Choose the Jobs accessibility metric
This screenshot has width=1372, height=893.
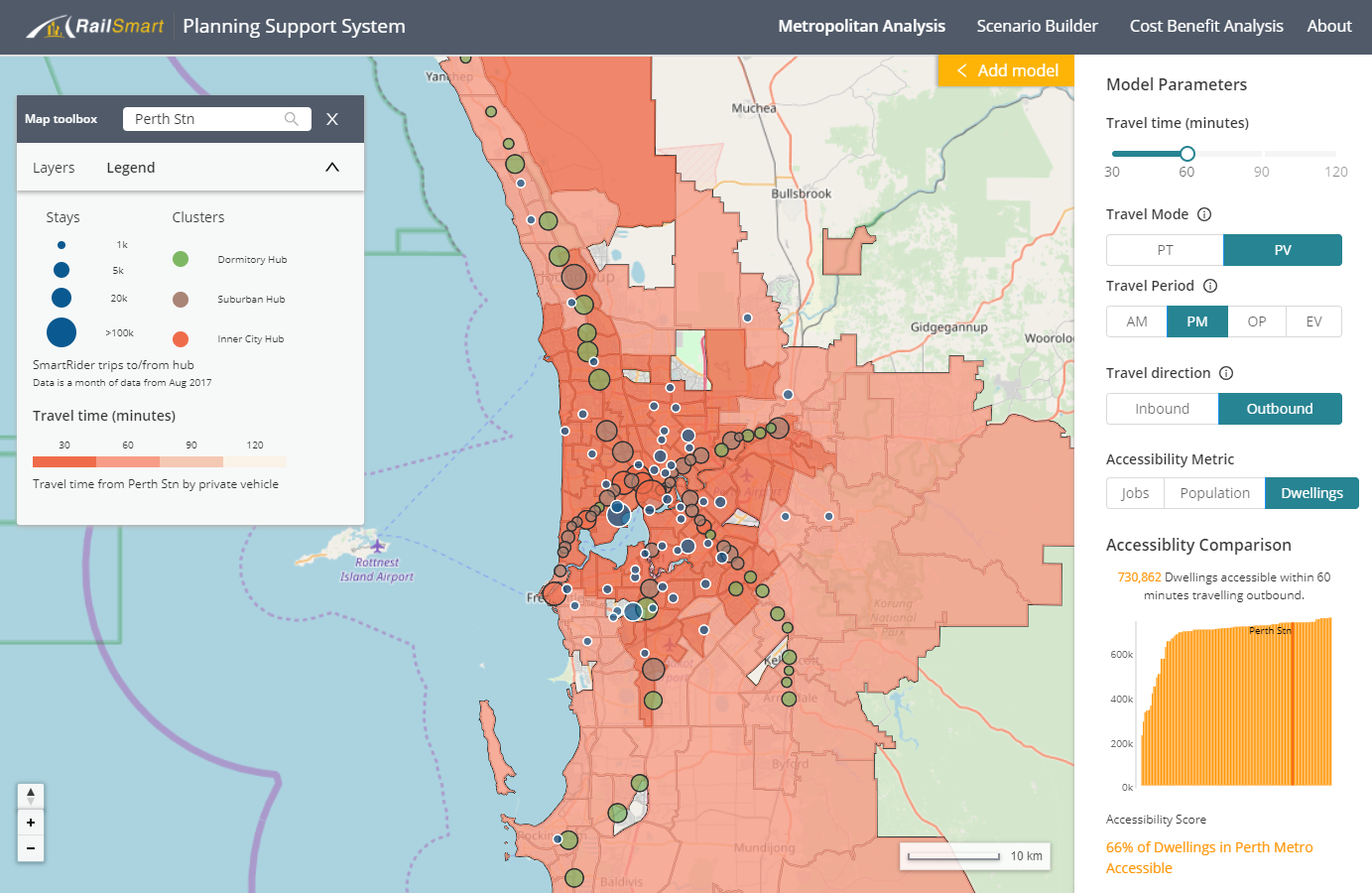[x=1135, y=493]
